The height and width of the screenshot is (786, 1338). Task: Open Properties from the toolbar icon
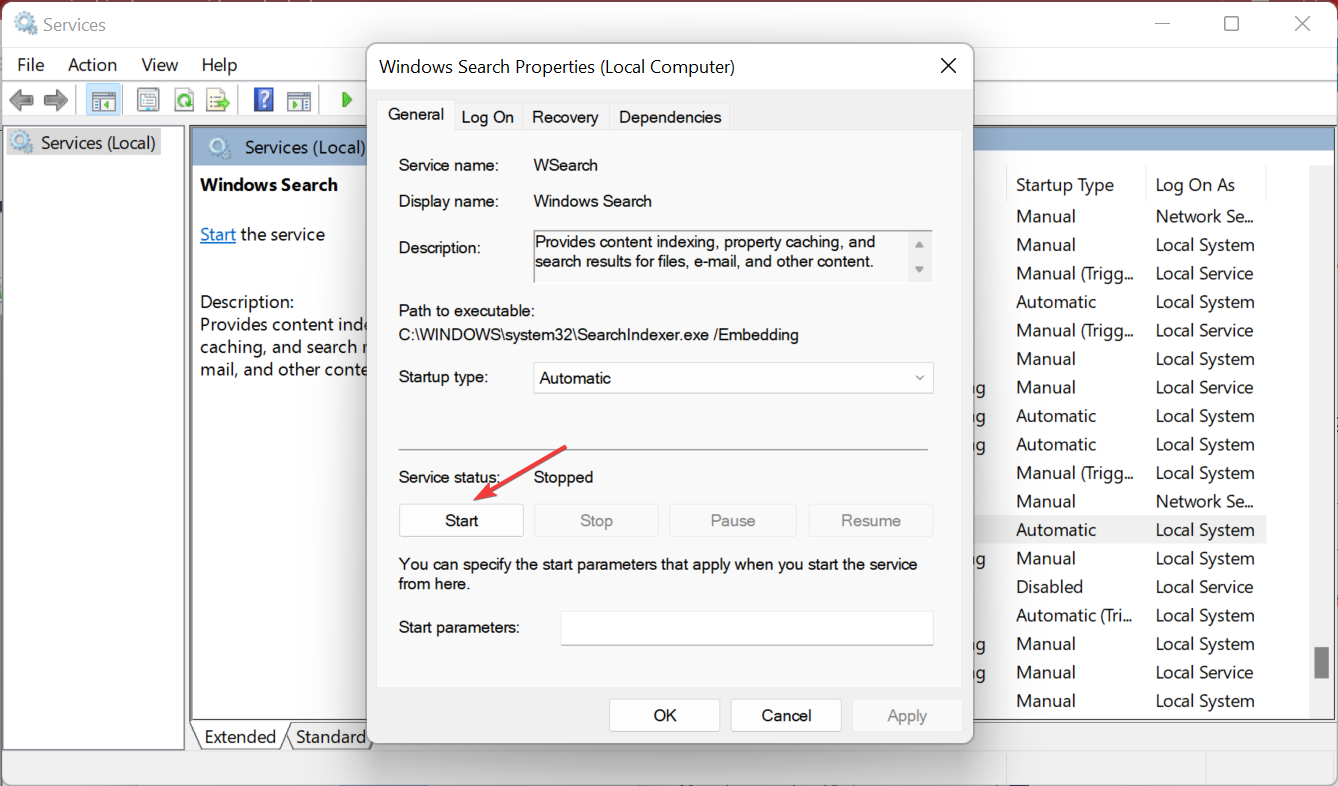[149, 100]
